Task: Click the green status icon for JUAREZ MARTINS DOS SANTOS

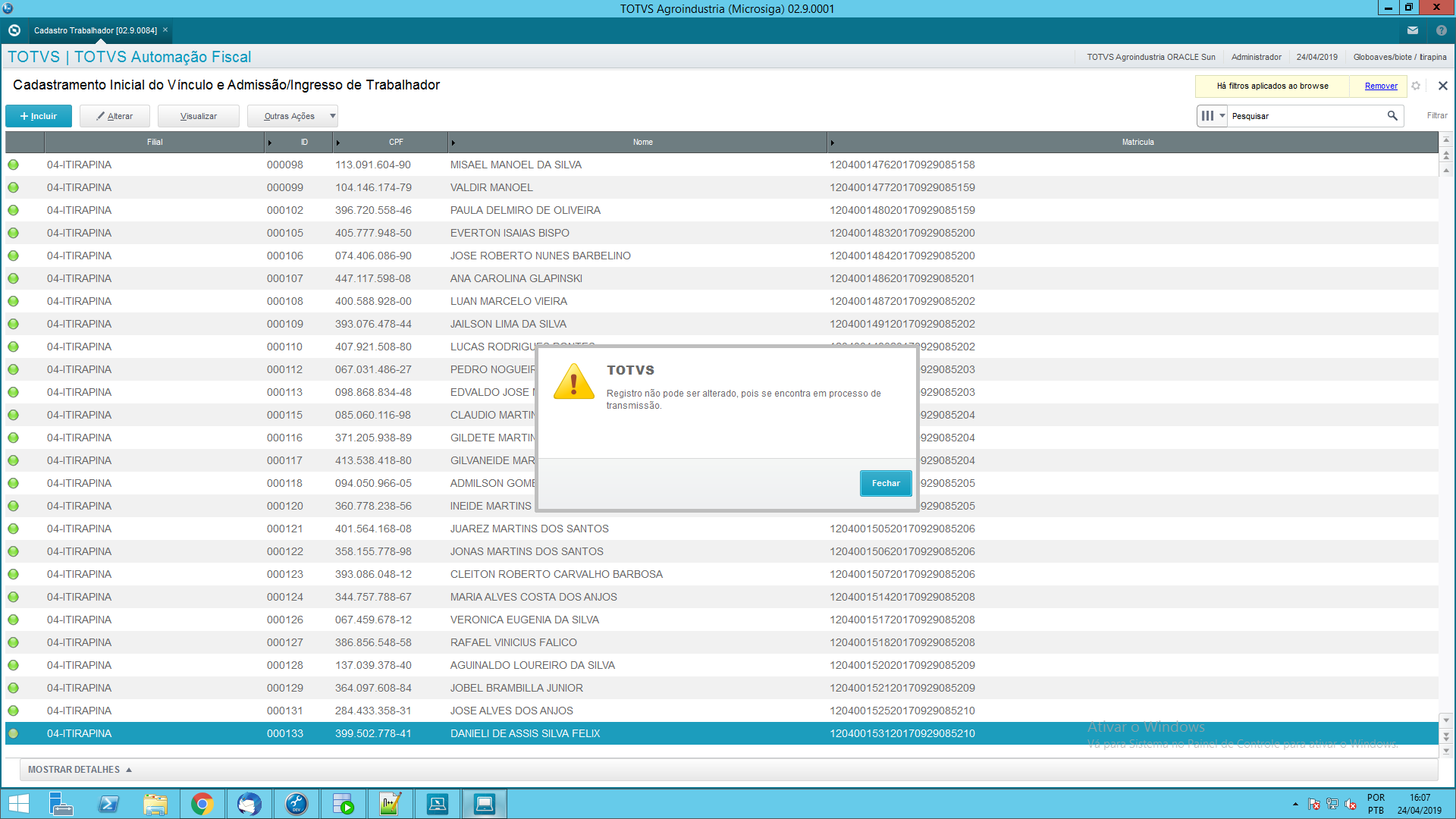Action: pyautogui.click(x=13, y=529)
